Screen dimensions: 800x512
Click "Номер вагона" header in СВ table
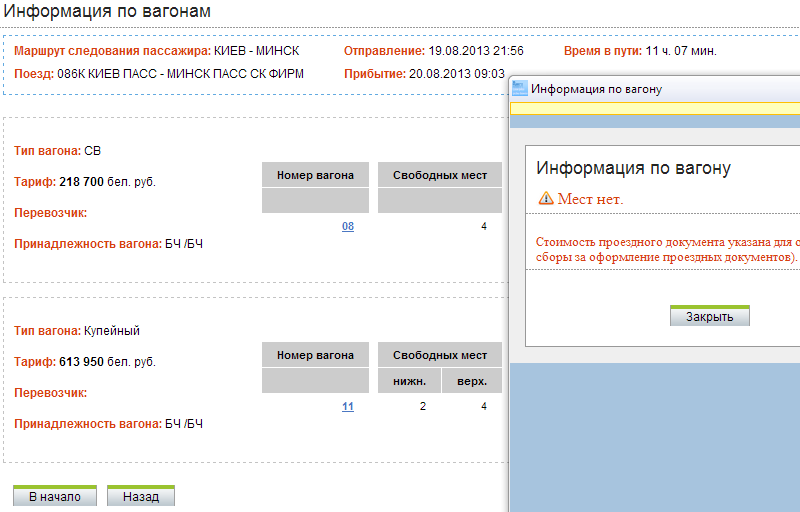click(315, 175)
